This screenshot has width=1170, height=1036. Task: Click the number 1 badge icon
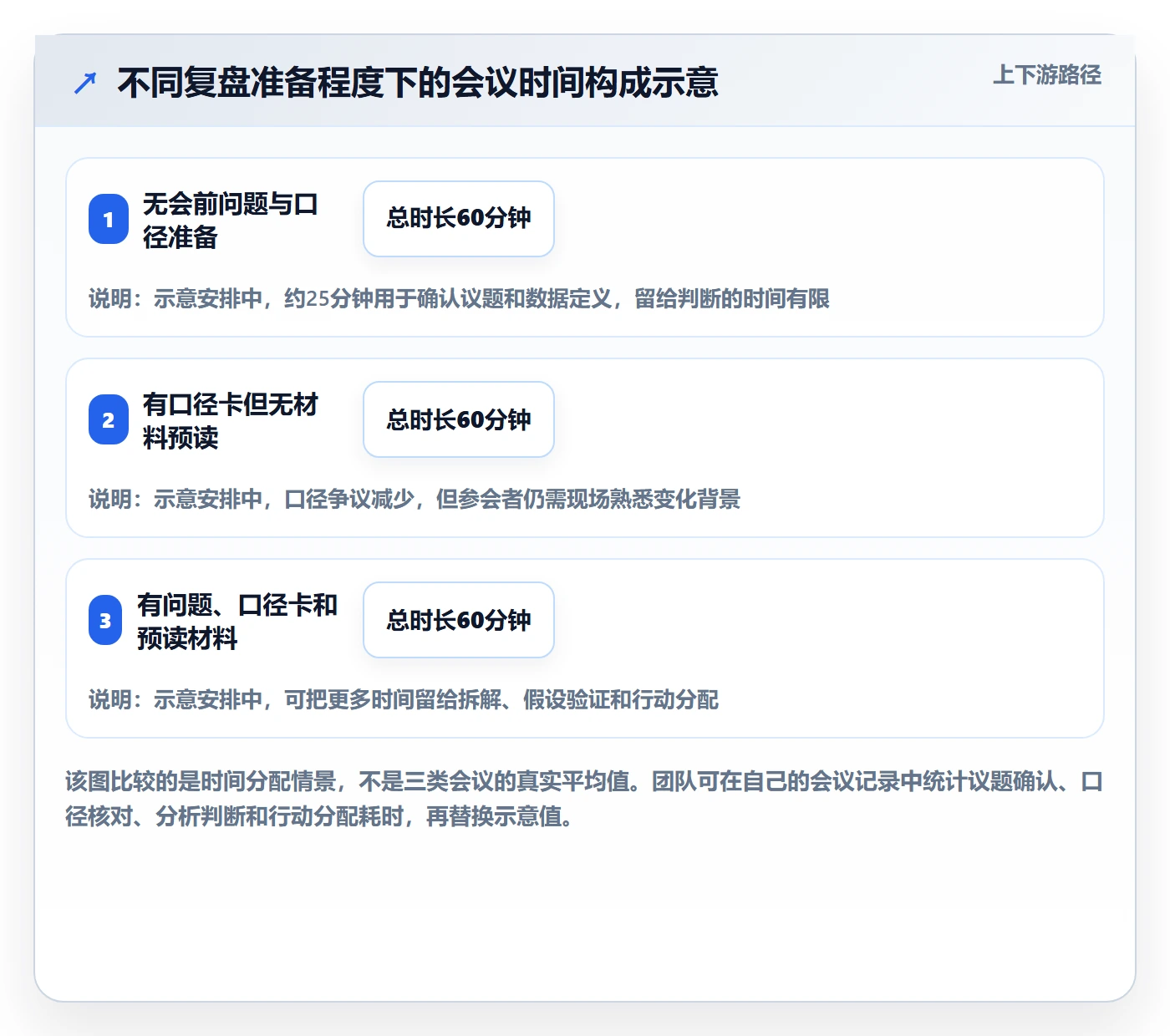coord(109,219)
